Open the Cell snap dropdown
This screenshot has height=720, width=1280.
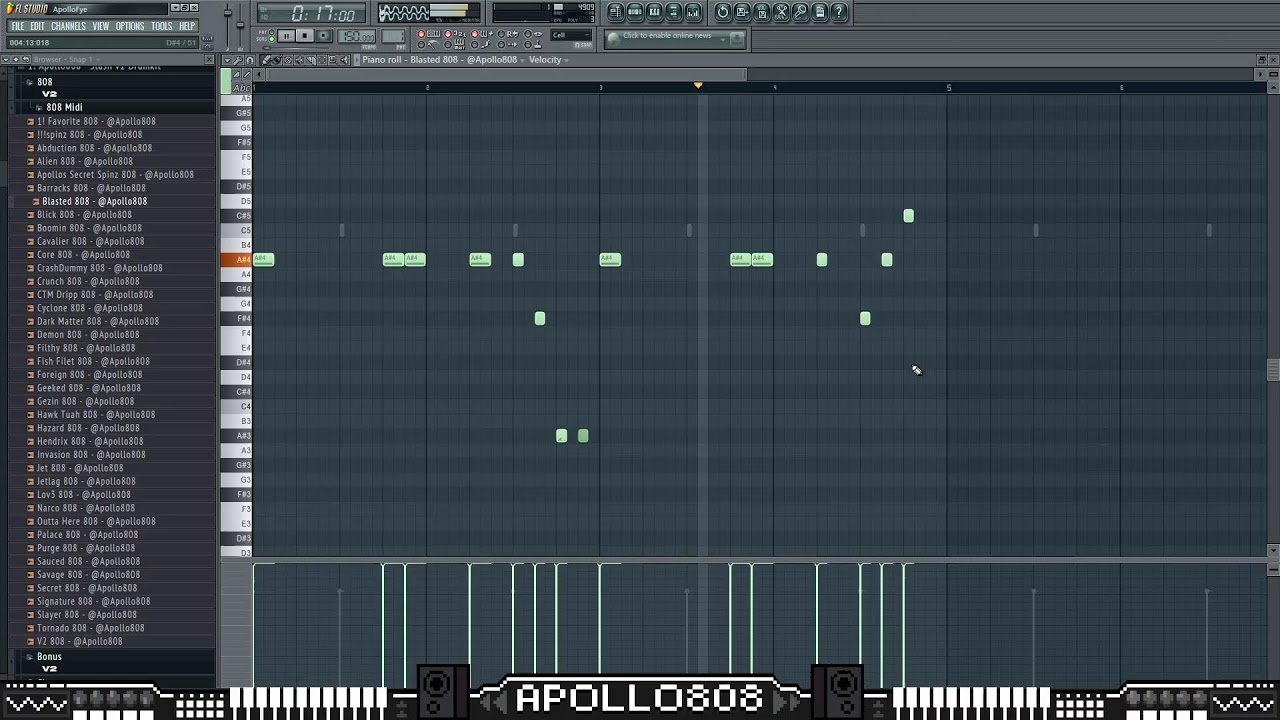click(x=570, y=35)
